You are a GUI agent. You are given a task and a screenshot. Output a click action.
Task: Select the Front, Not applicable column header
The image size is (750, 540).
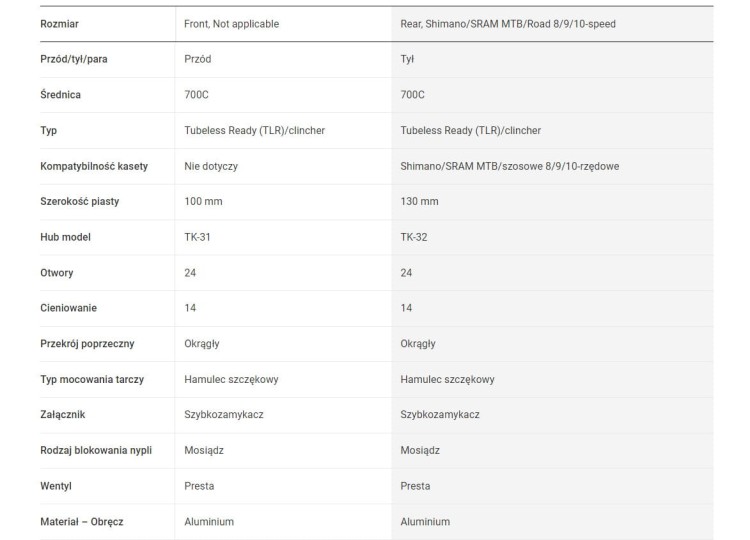pos(232,24)
